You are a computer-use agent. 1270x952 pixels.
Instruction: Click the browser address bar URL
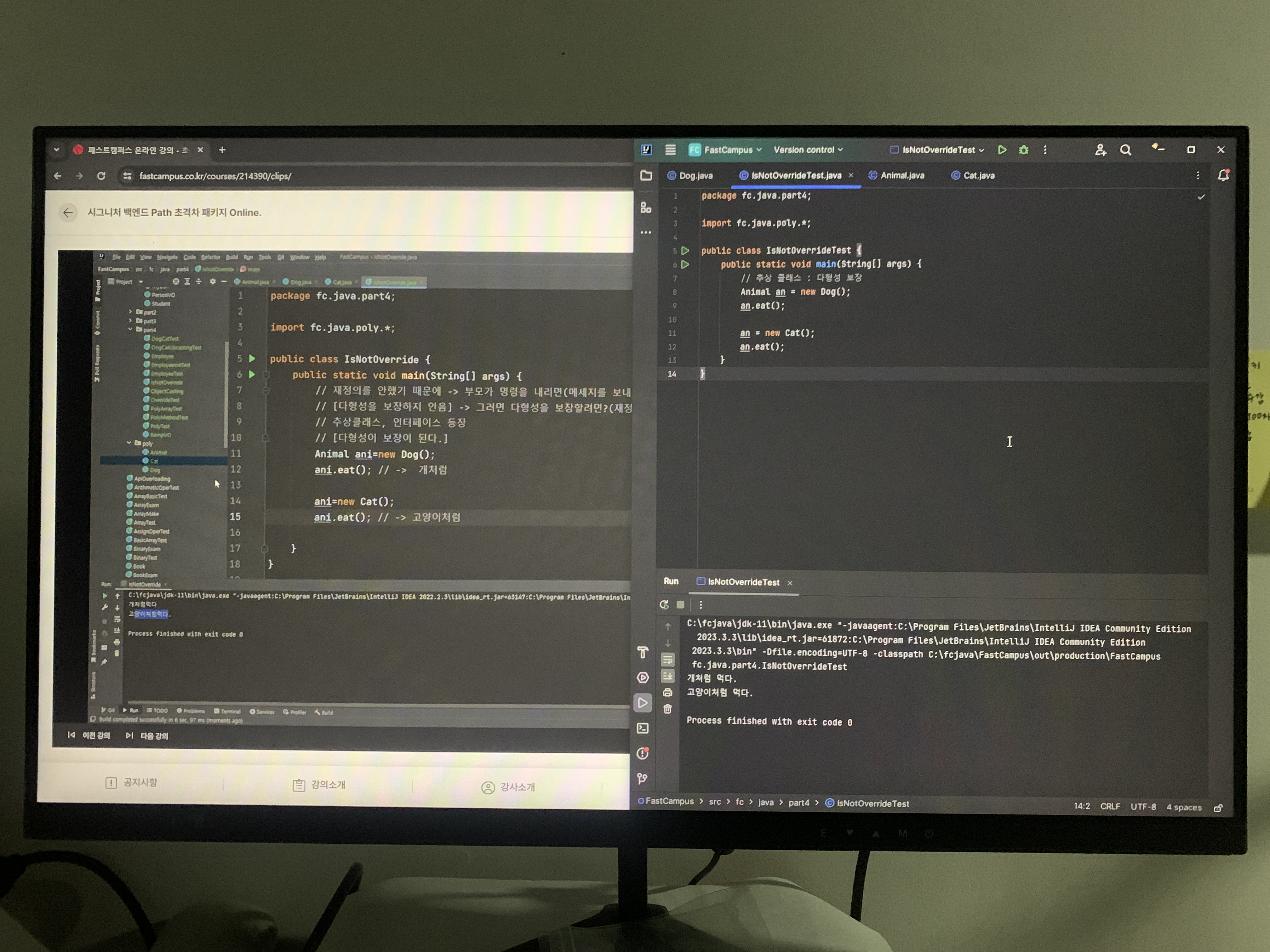coord(215,176)
